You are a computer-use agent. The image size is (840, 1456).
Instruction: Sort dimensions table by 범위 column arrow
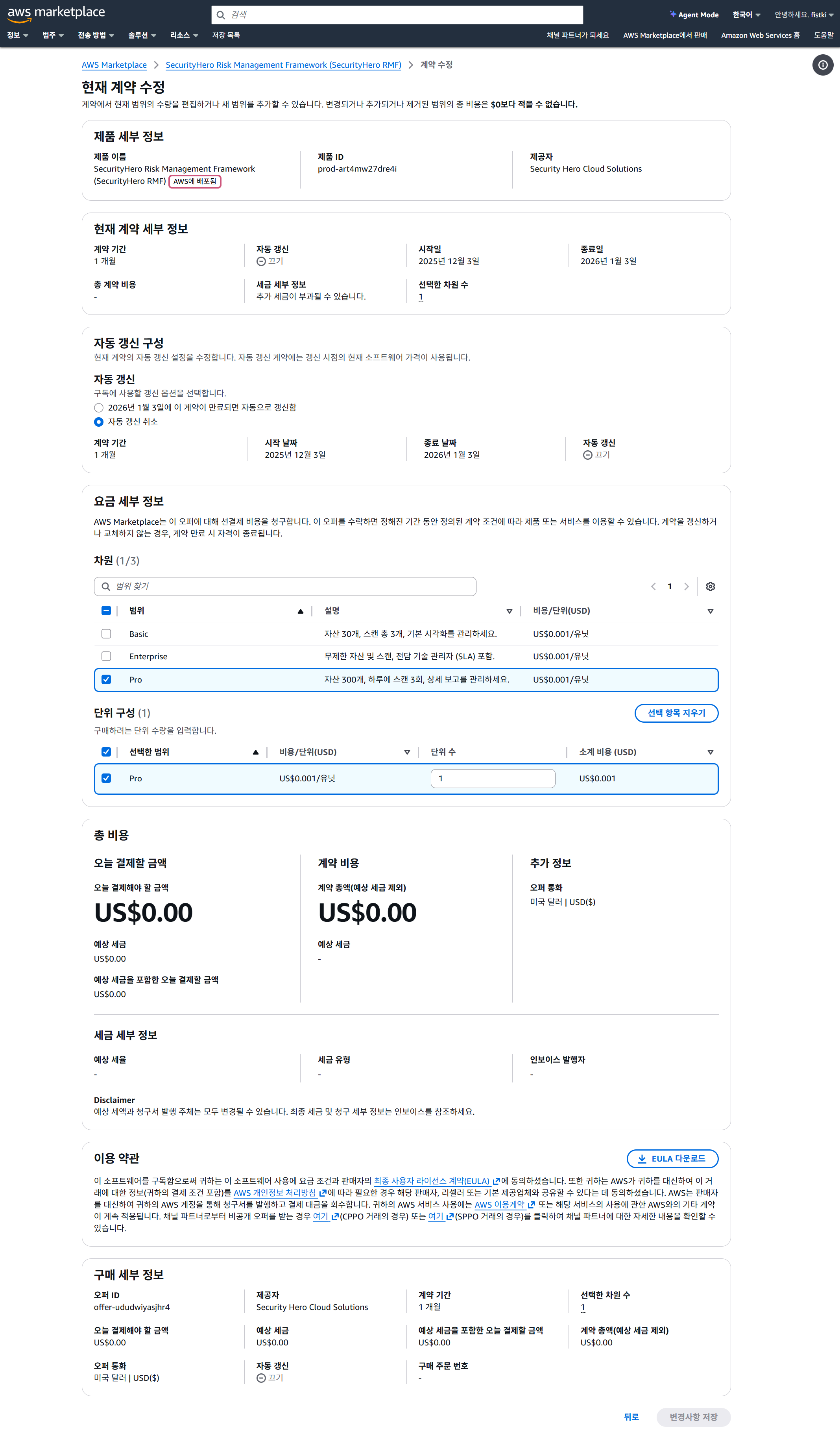click(300, 611)
